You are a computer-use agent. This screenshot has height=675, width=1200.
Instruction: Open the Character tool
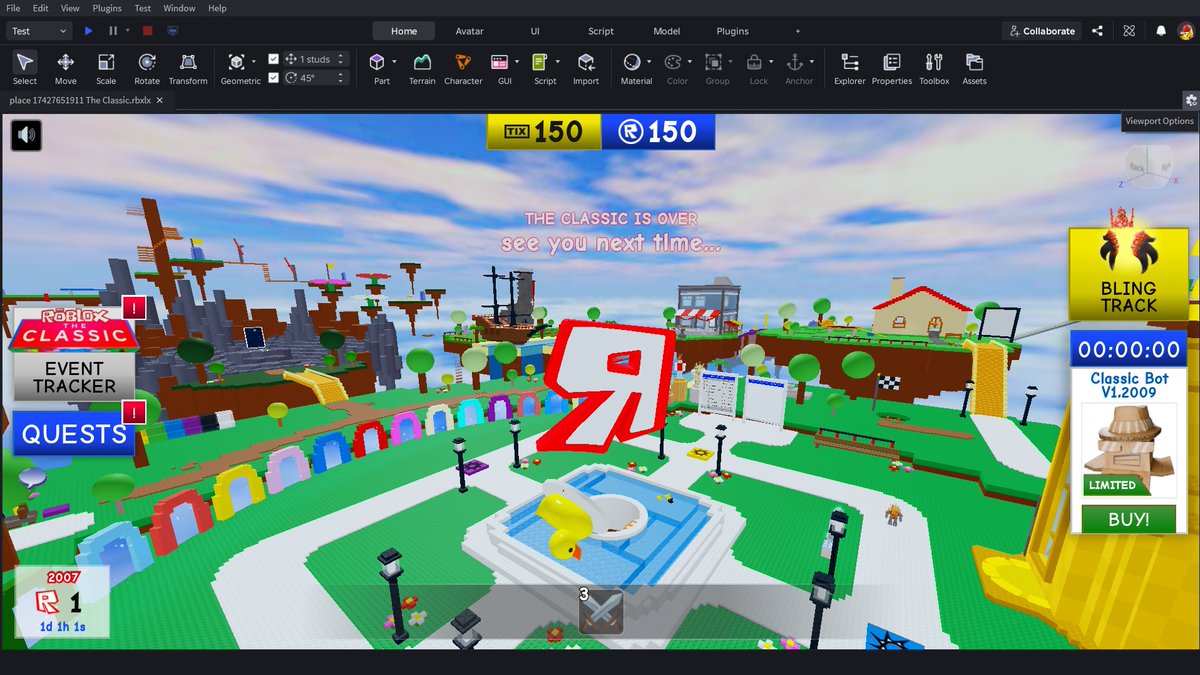pos(463,68)
